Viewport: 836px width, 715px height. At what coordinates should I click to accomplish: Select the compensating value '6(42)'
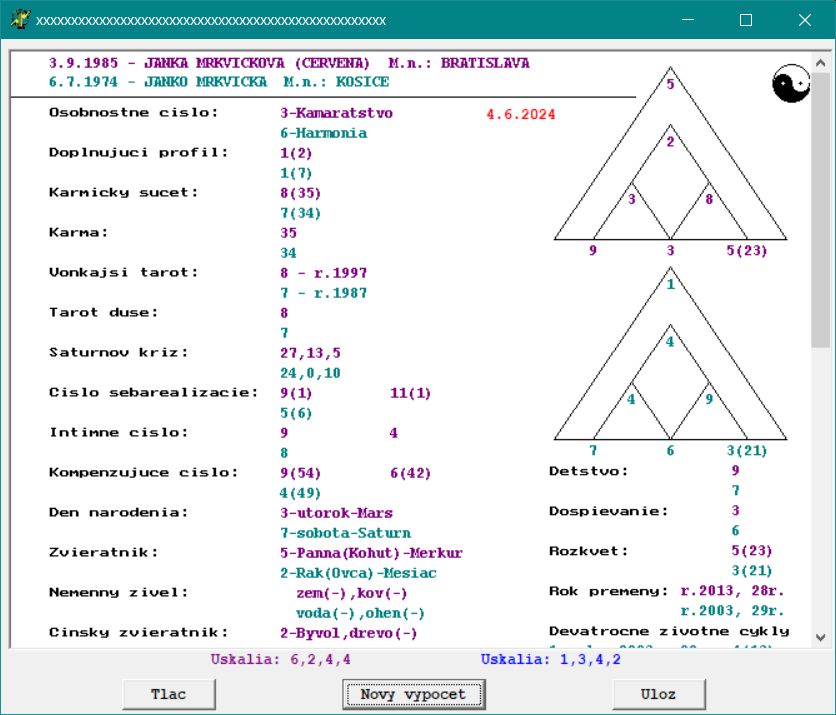[x=410, y=473]
